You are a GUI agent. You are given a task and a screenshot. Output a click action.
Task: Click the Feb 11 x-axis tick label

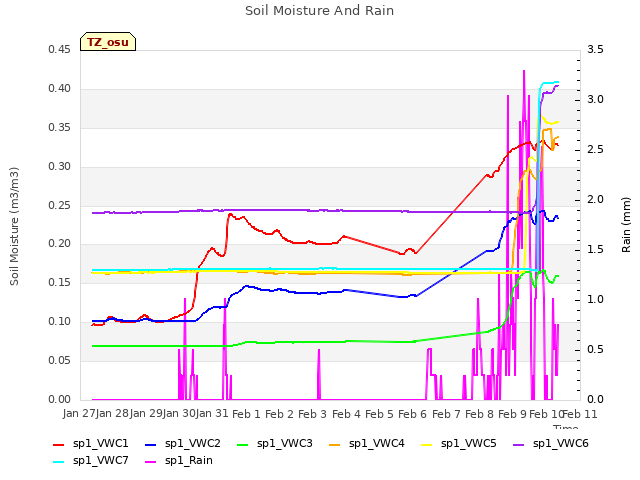pyautogui.click(x=580, y=414)
